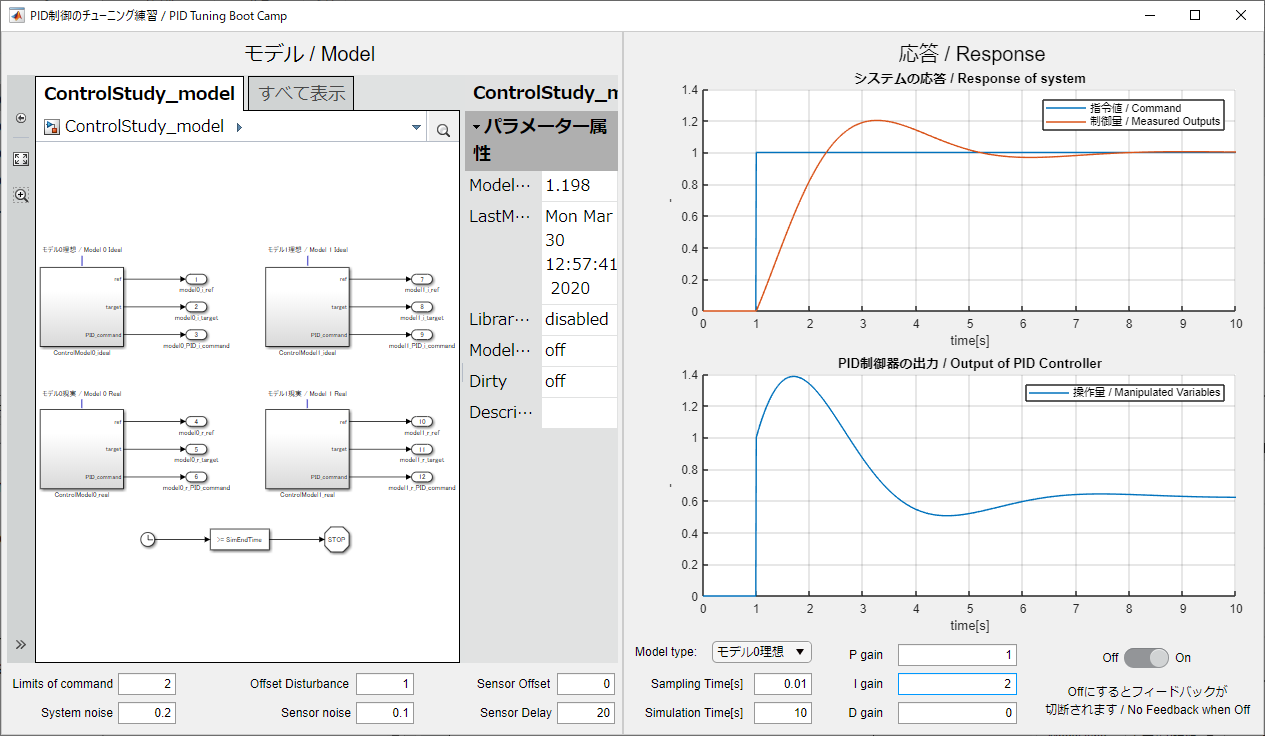The height and width of the screenshot is (736, 1265).
Task: Toggle the feedback Off/On switch
Action: (1146, 657)
